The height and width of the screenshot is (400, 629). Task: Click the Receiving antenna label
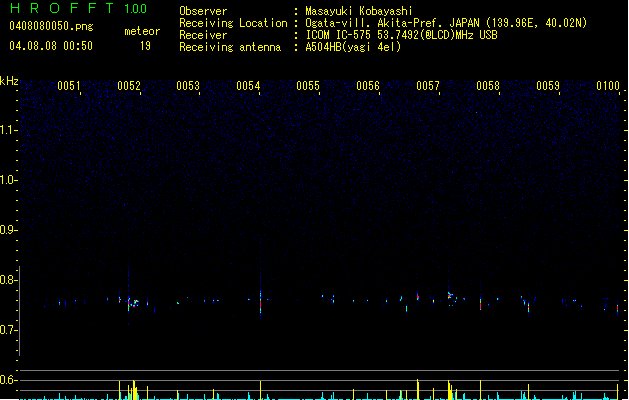[230, 47]
